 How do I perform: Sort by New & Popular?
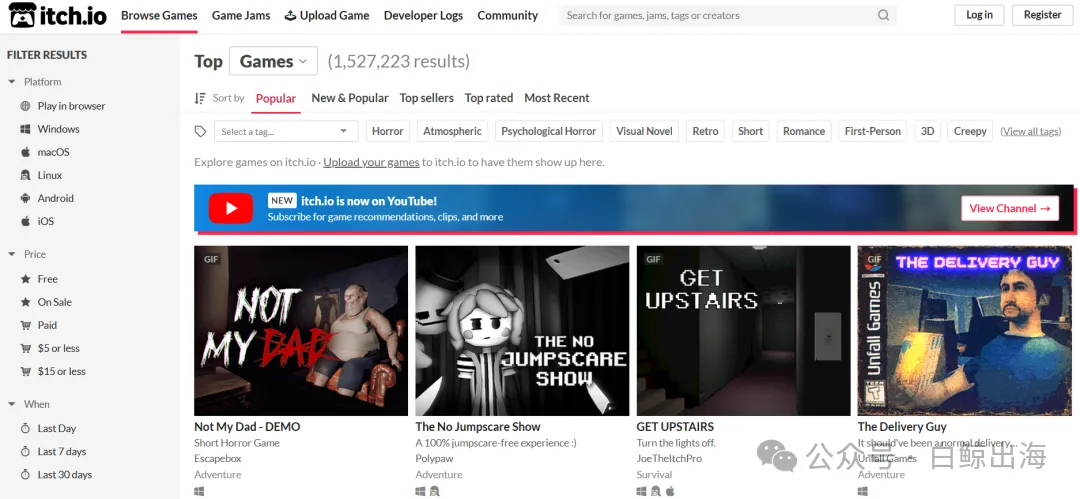pos(350,98)
